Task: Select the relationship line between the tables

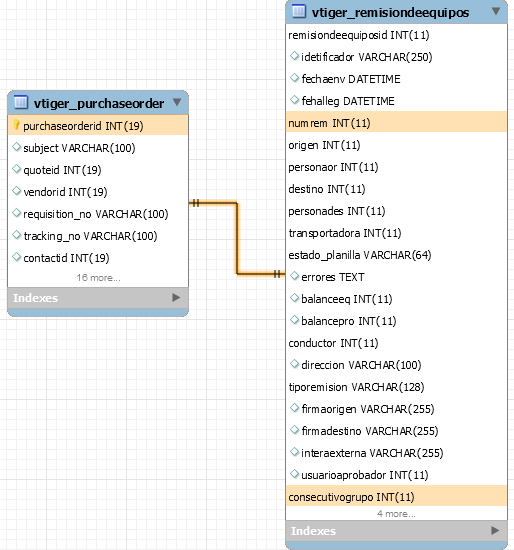Action: pyautogui.click(x=237, y=239)
